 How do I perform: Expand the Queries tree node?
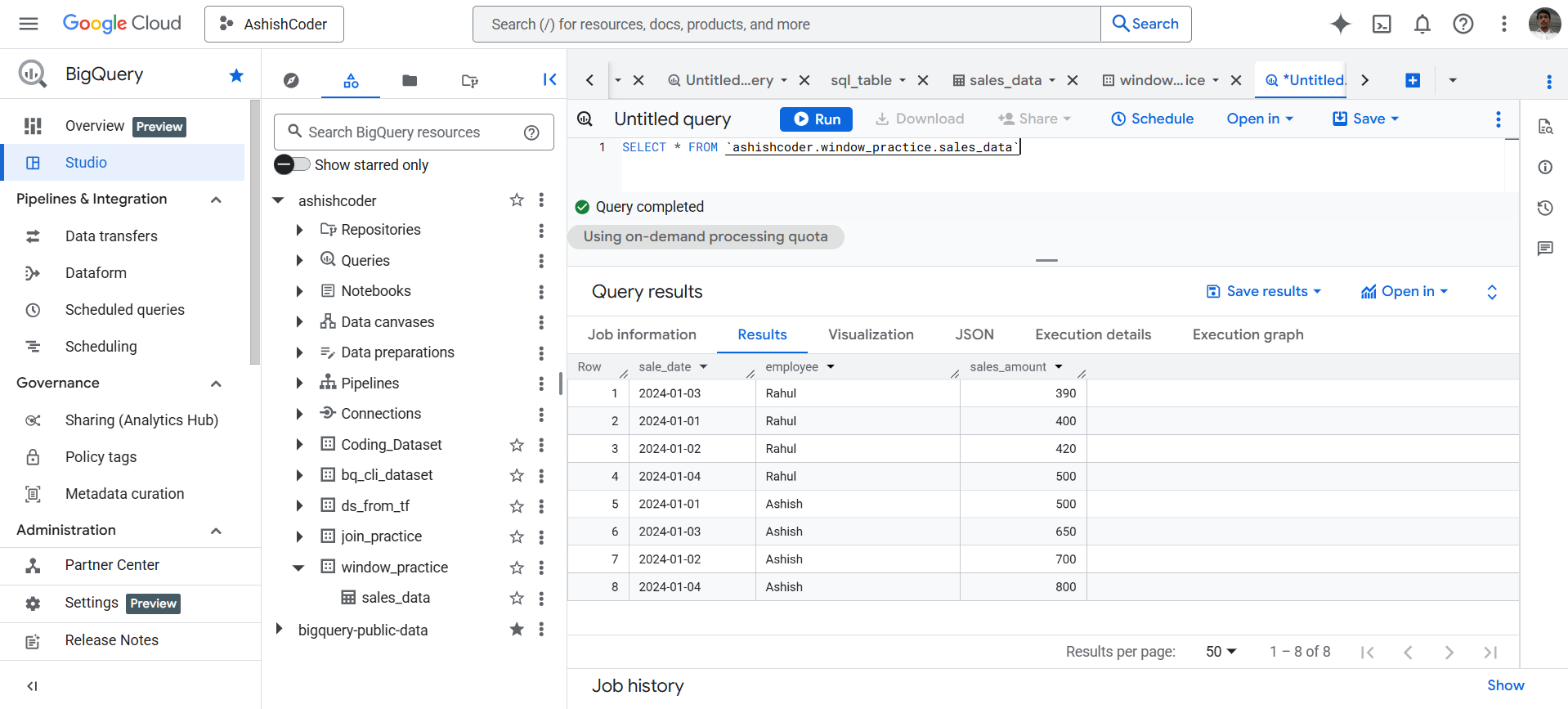tap(299, 261)
